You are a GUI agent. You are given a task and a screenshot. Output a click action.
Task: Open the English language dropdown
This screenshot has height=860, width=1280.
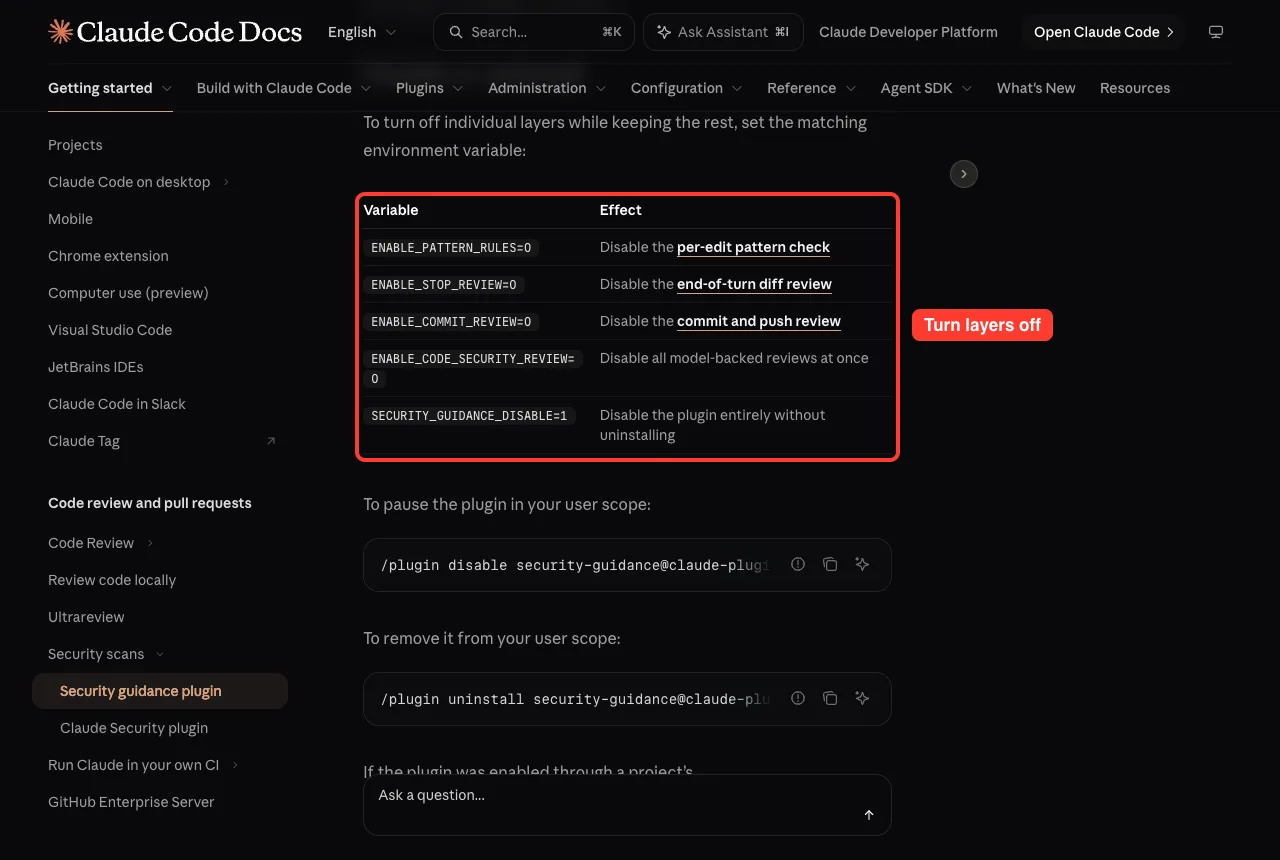pos(362,32)
